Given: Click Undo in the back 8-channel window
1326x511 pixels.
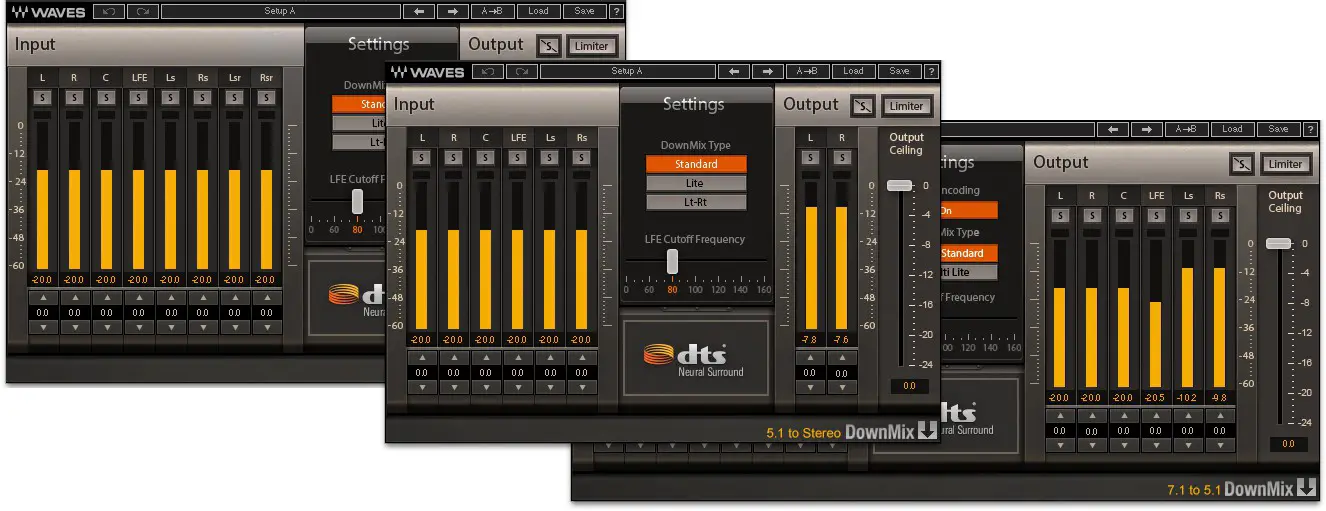Looking at the screenshot, I should 108,11.
